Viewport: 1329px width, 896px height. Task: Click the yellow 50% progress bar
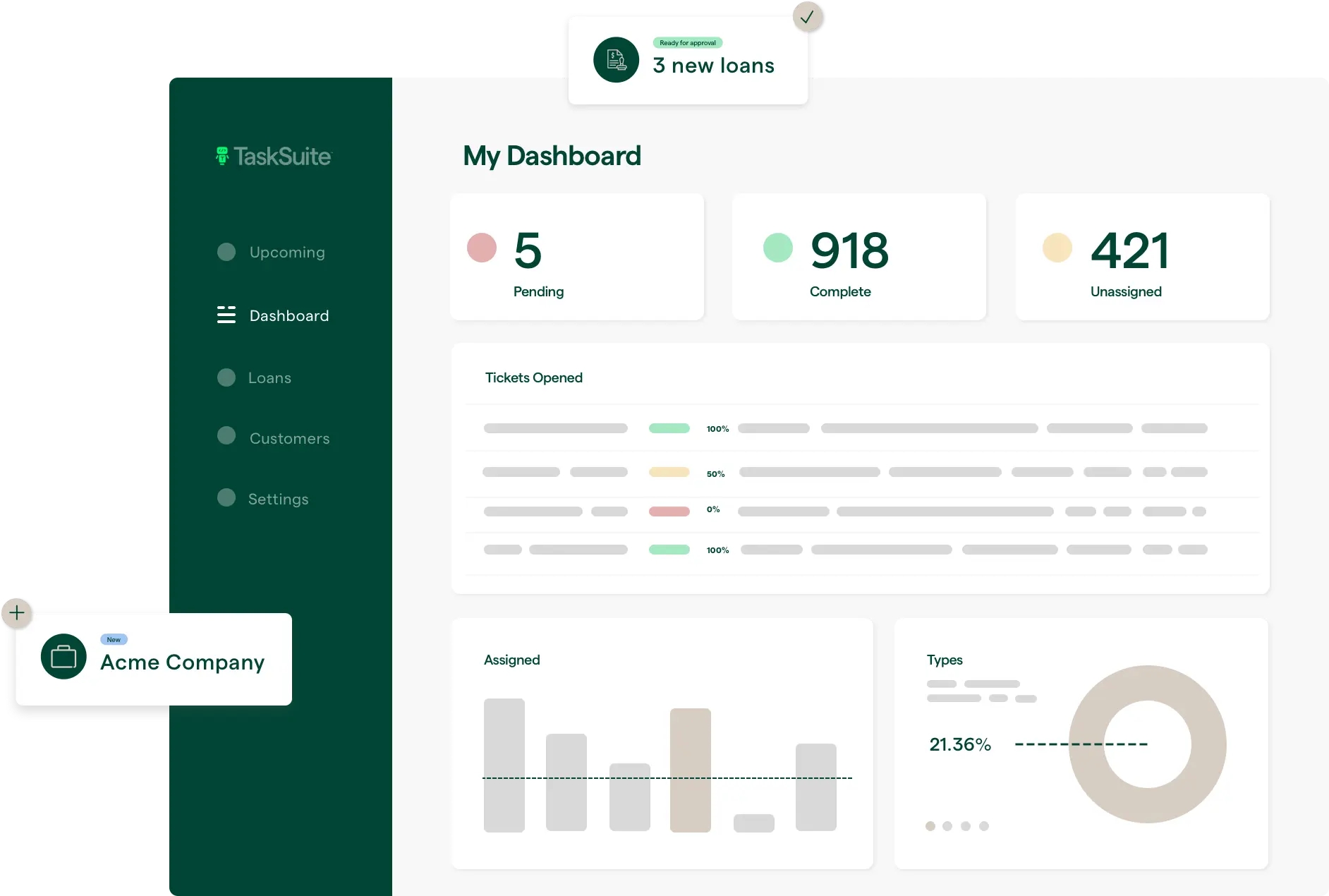click(669, 472)
